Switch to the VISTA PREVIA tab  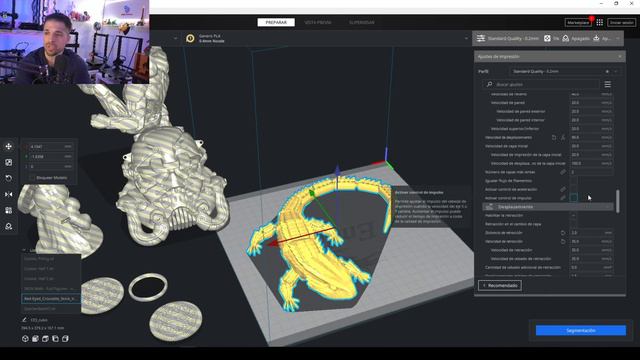click(x=318, y=22)
